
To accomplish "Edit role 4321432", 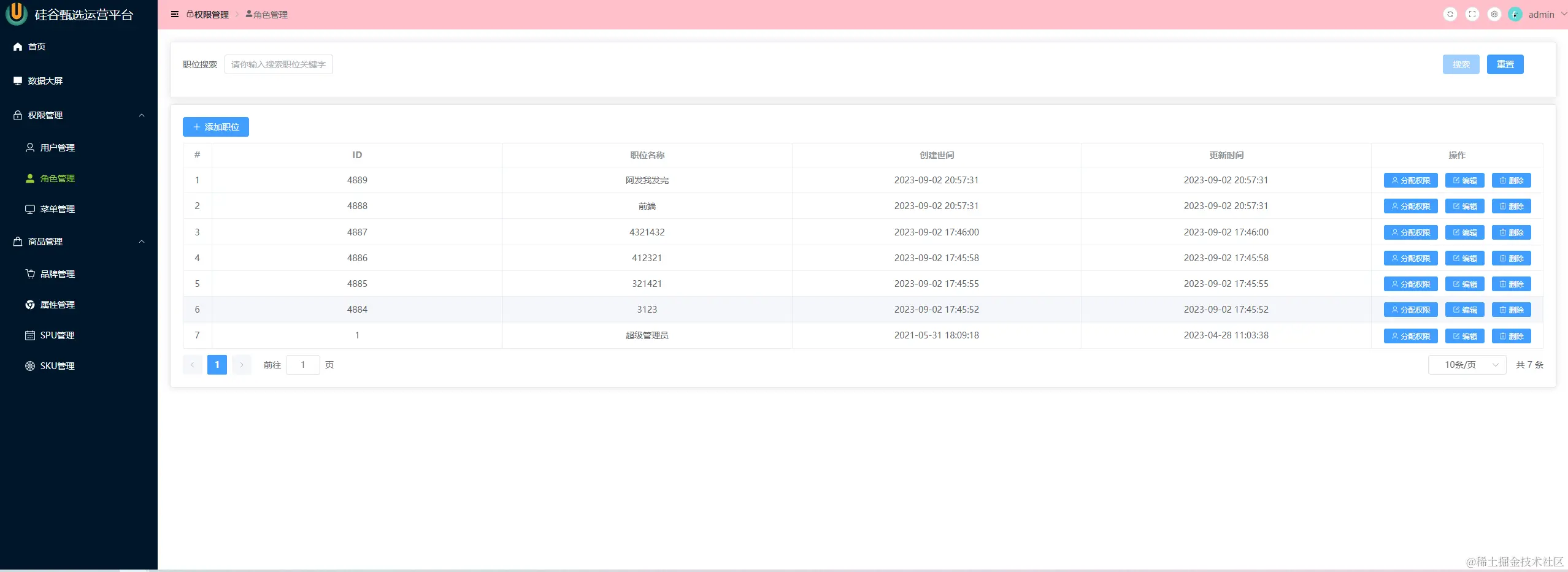I will (1464, 232).
